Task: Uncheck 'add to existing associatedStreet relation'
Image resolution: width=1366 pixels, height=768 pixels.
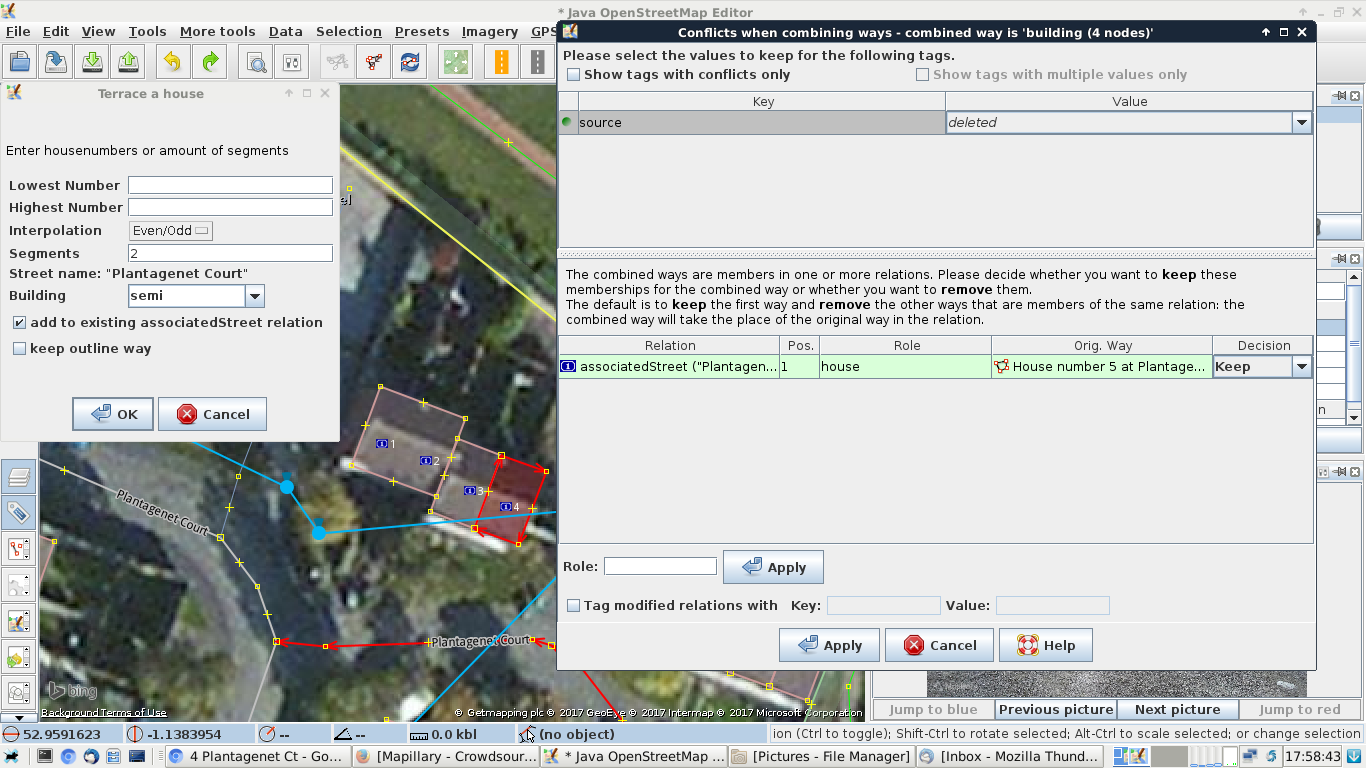Action: [x=19, y=323]
